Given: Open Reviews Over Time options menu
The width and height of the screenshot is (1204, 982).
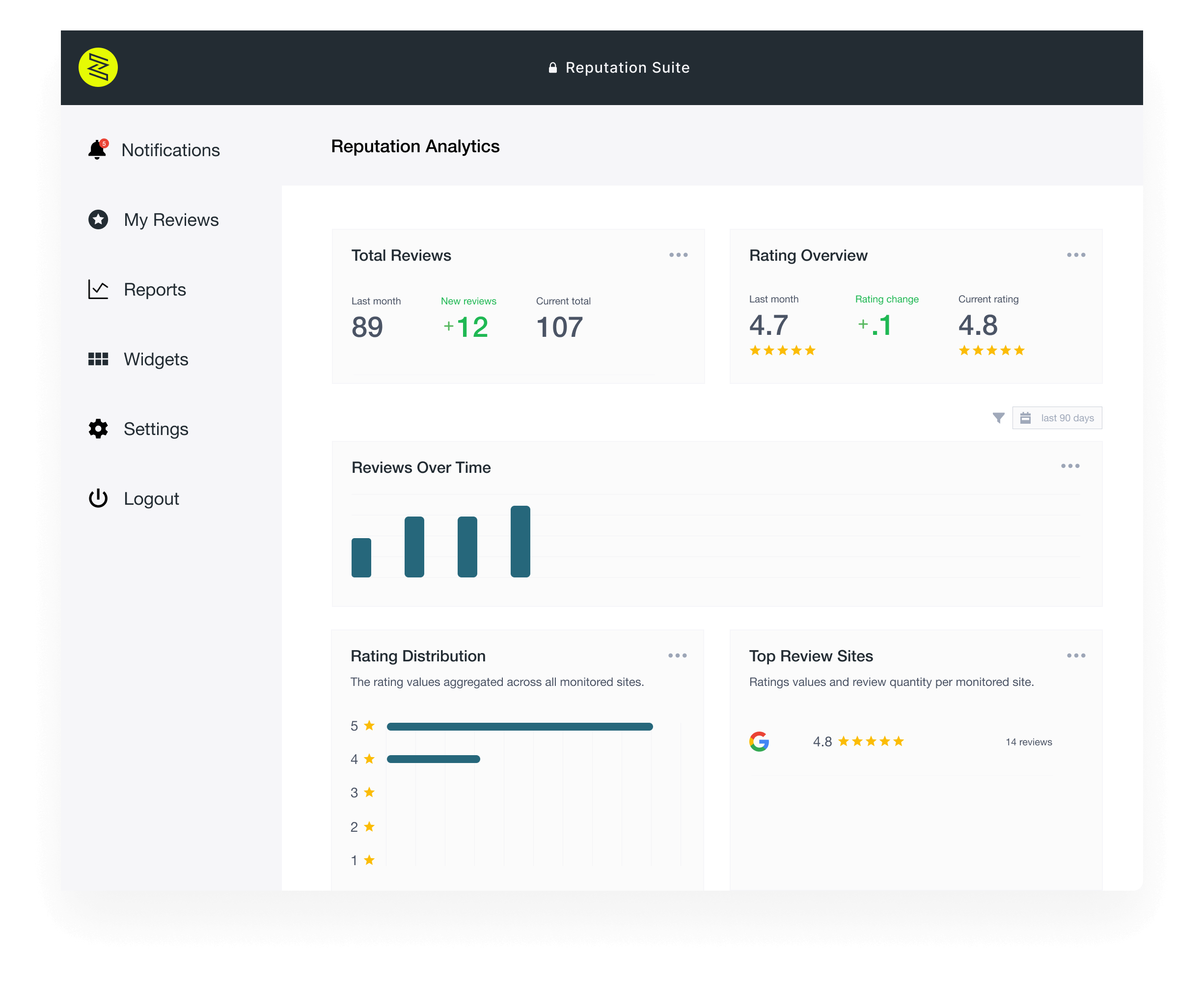Looking at the screenshot, I should (1070, 466).
